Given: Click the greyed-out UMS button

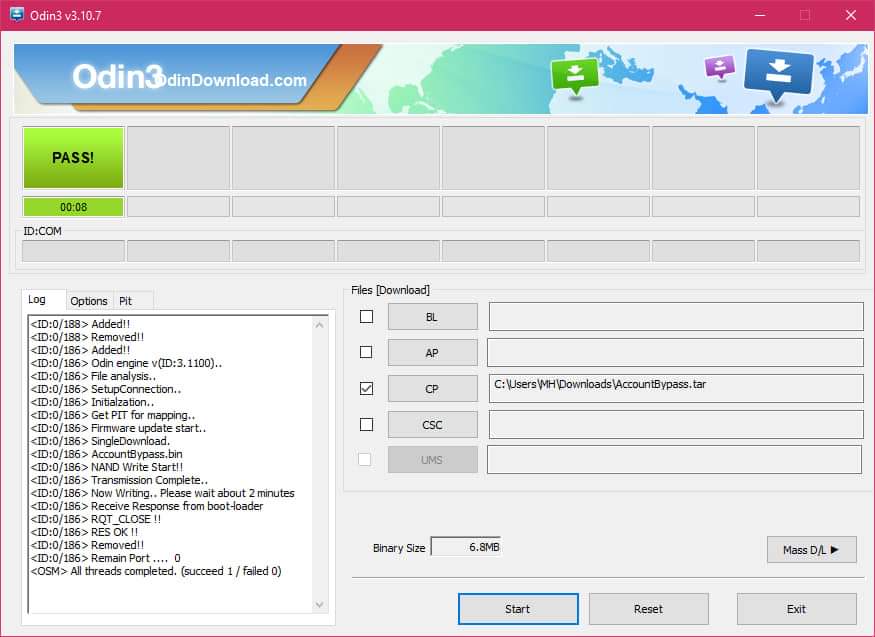Looking at the screenshot, I should 432,460.
